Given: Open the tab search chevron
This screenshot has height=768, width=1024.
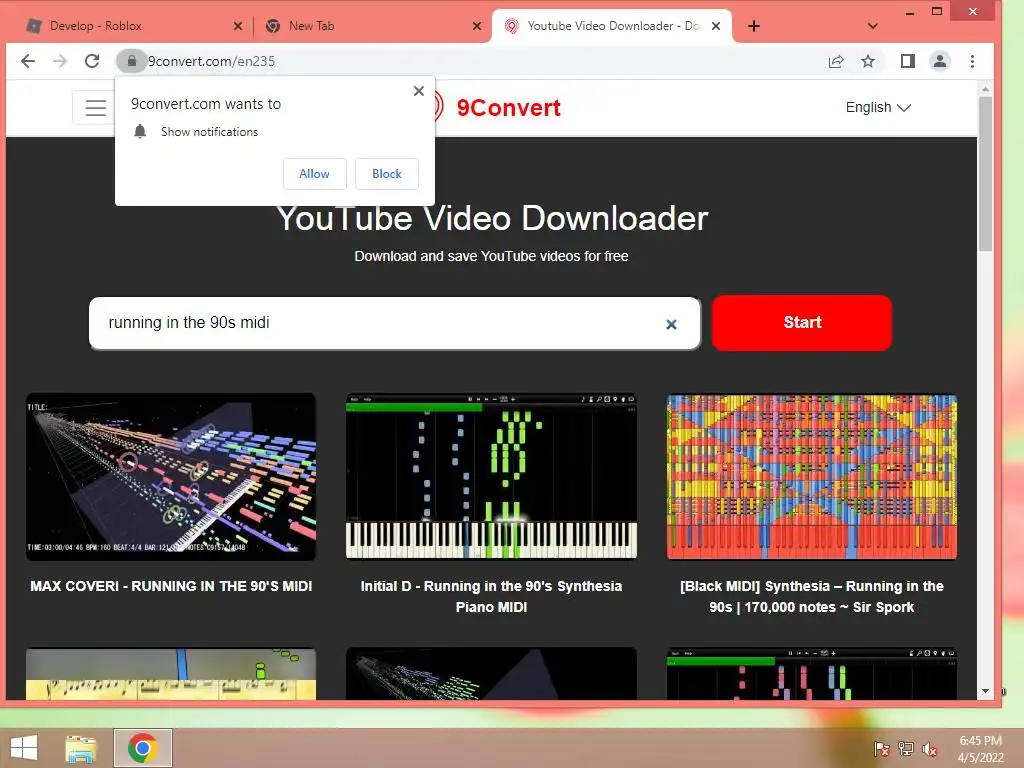Looking at the screenshot, I should coord(872,26).
